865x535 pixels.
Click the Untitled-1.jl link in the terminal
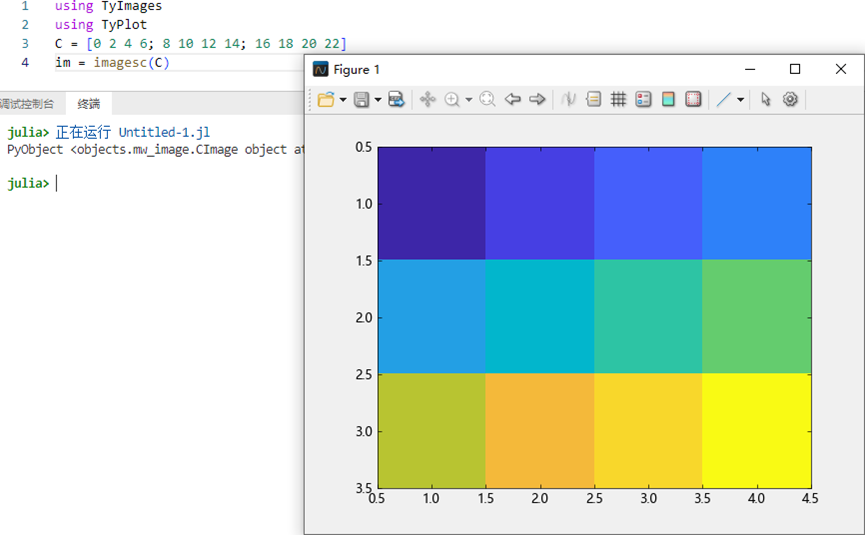pyautogui.click(x=164, y=132)
